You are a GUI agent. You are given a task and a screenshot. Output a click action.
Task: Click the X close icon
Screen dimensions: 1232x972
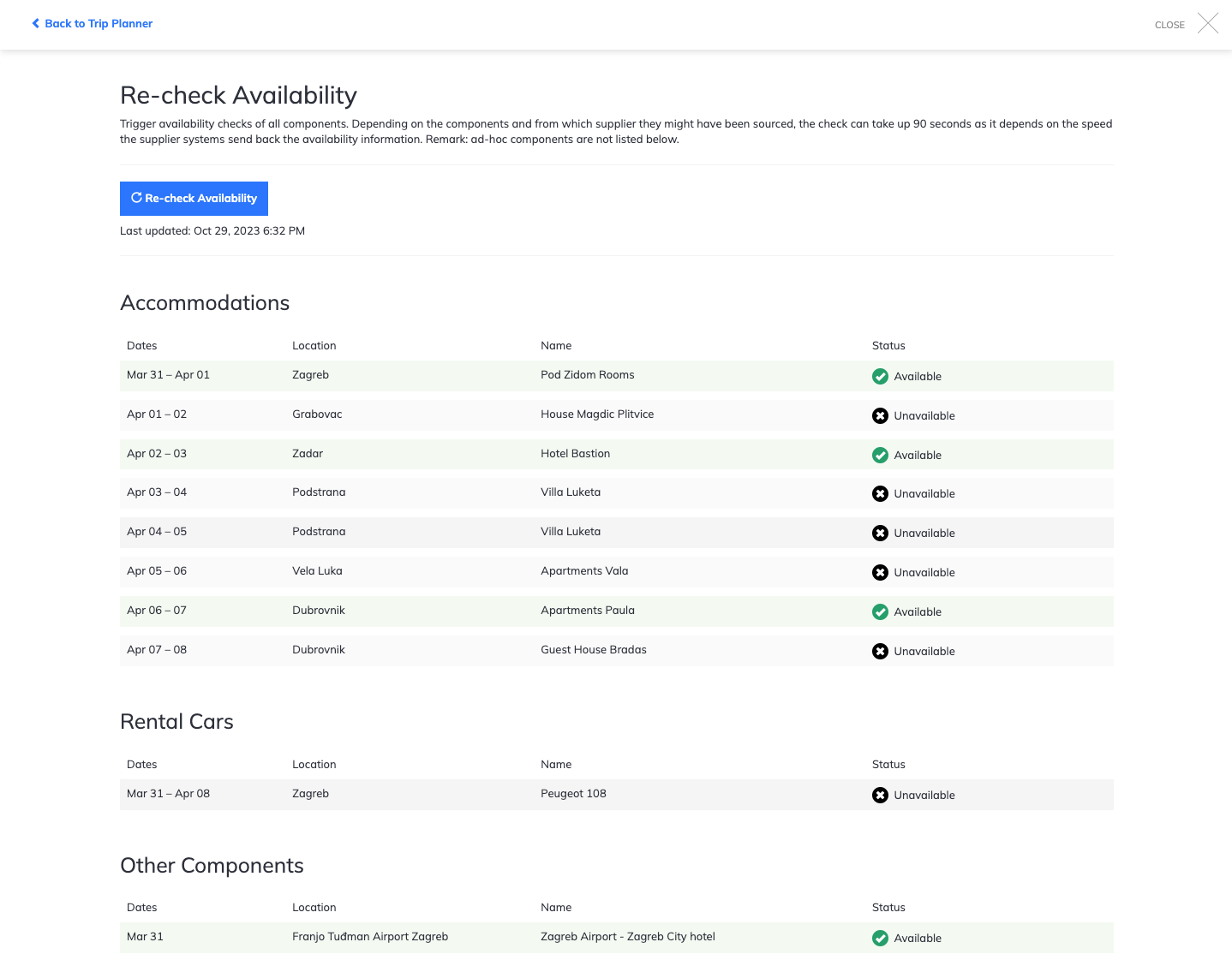point(1208,23)
